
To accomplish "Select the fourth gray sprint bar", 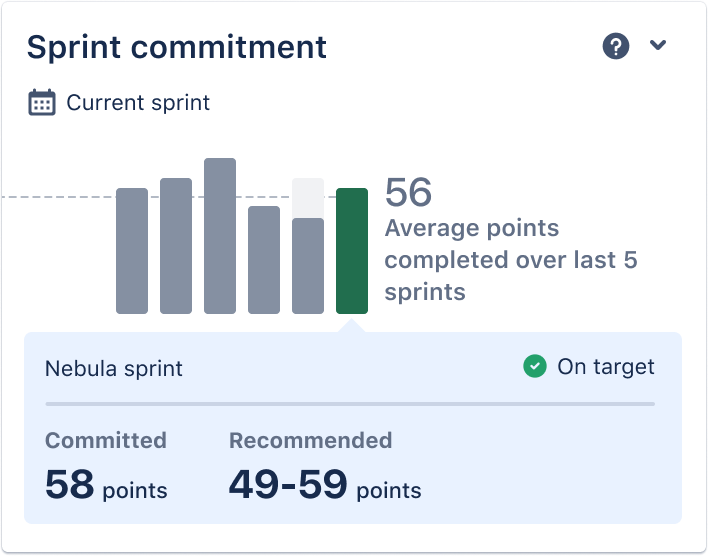I will click(264, 260).
